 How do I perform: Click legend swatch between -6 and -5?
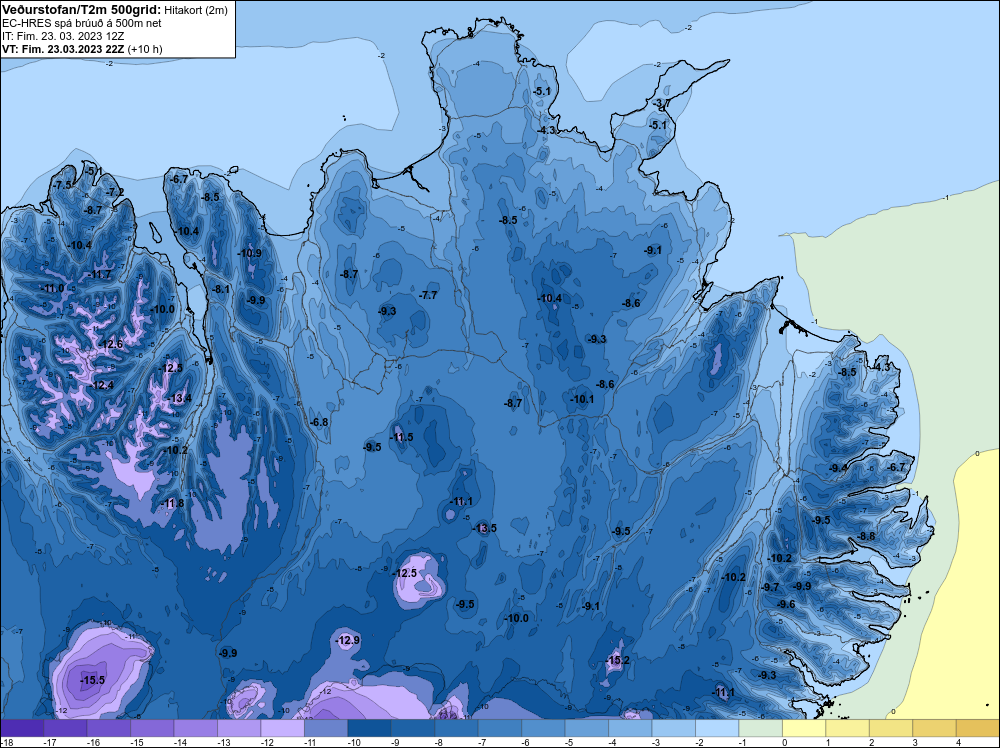coord(543,728)
